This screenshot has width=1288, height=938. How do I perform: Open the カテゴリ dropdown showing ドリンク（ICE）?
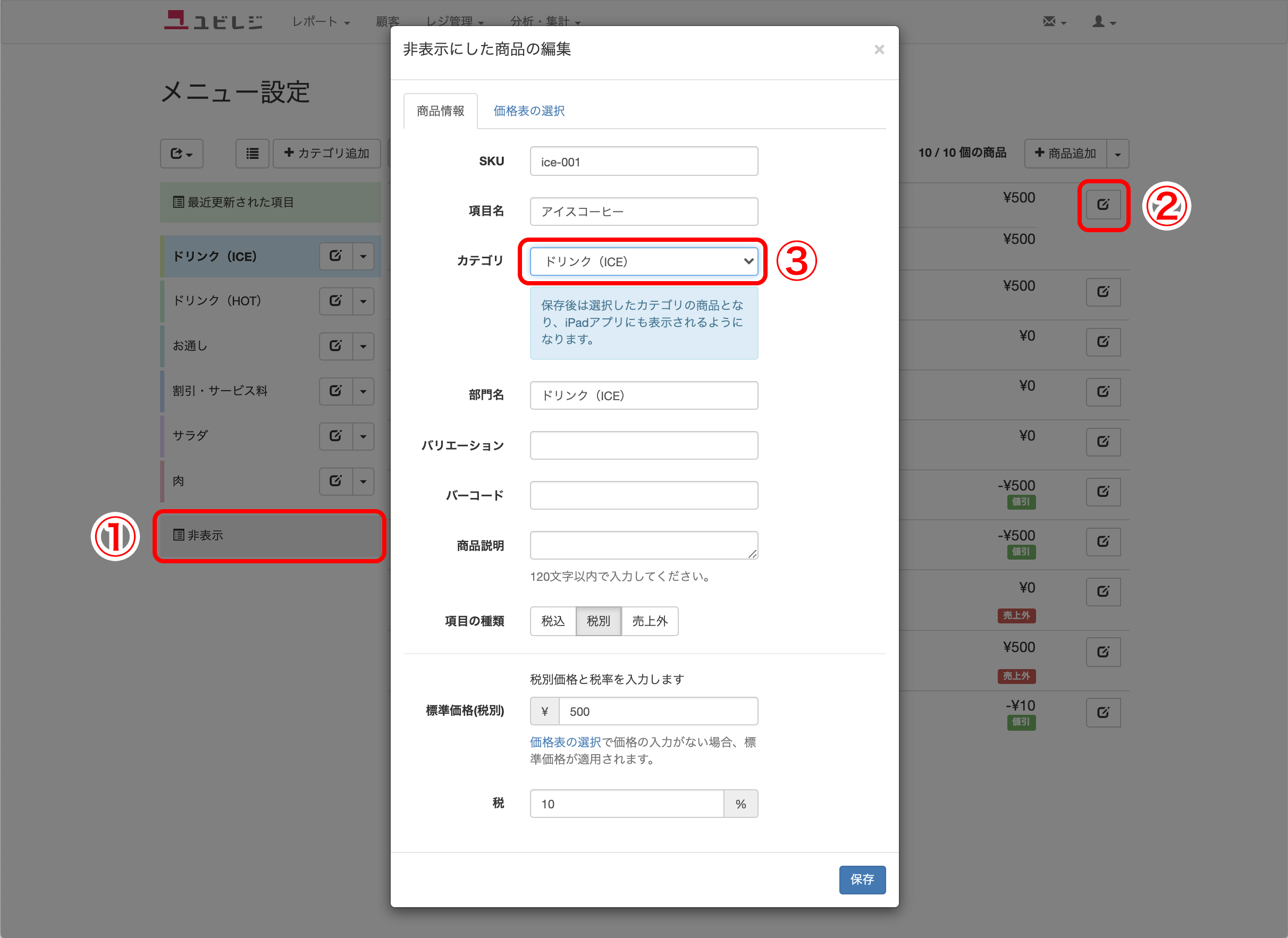(643, 262)
